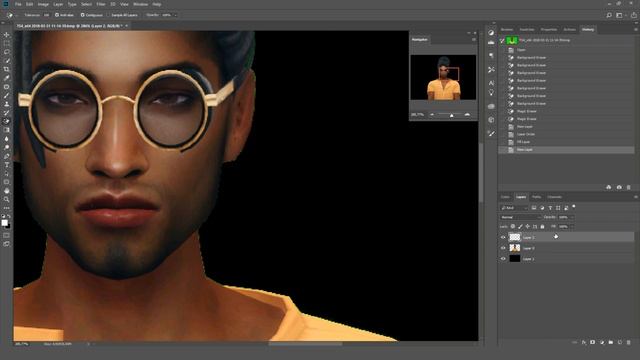640x360 pixels.
Task: Click the Tolerance input field
Action: tap(46, 15)
